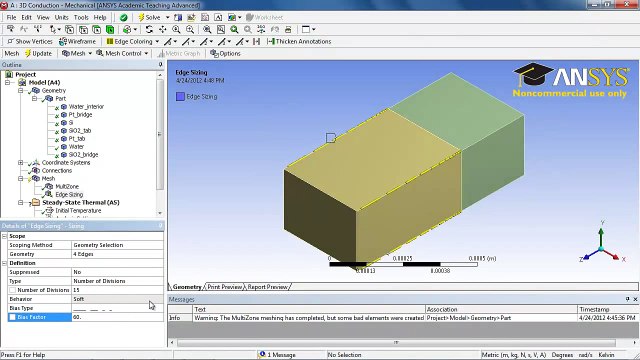The width and height of the screenshot is (640, 360).
Task: Select Edge Sizing in outline tree
Action: [69, 195]
